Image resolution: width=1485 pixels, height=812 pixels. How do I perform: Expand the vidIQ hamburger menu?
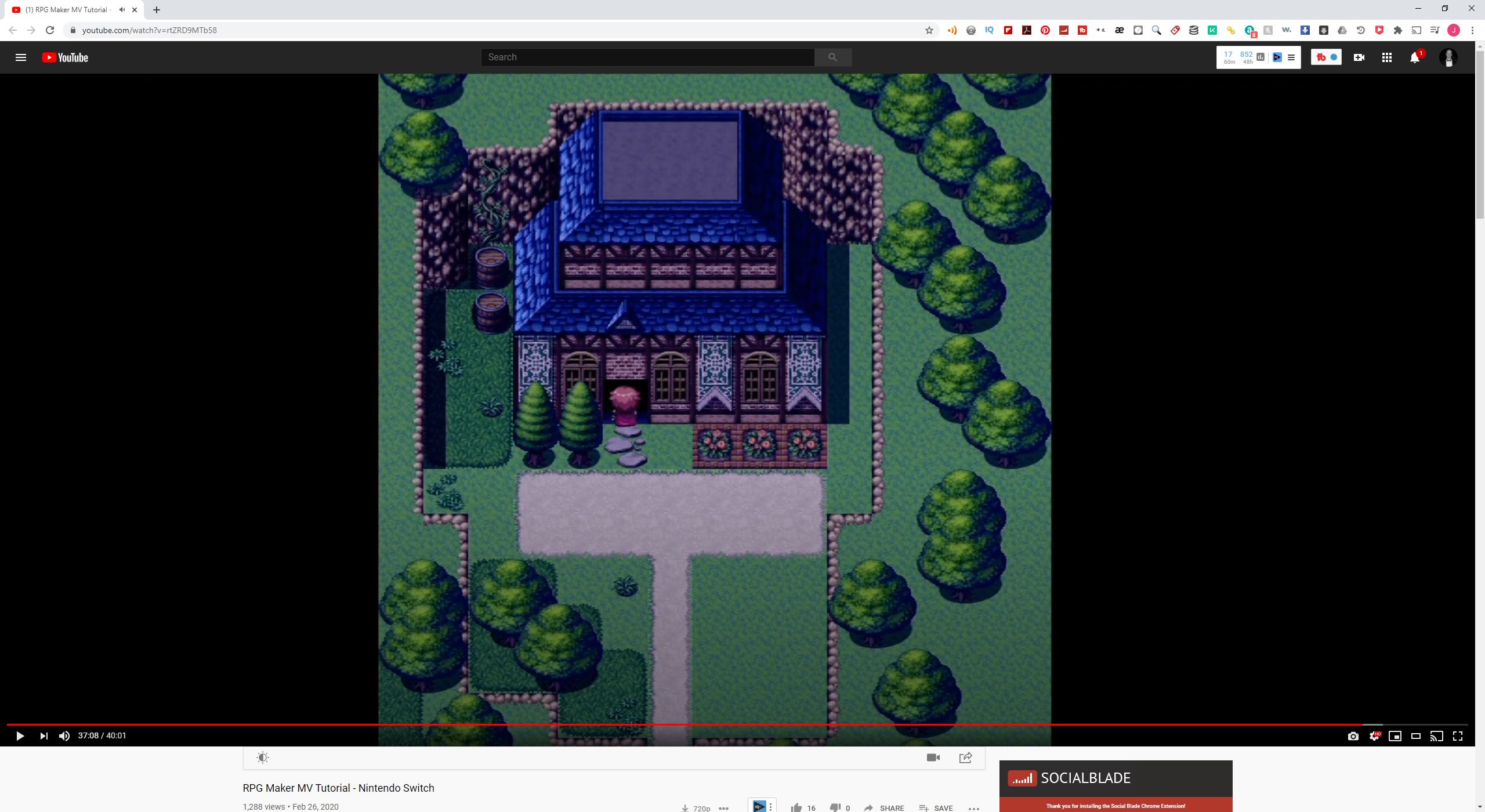click(x=1291, y=57)
